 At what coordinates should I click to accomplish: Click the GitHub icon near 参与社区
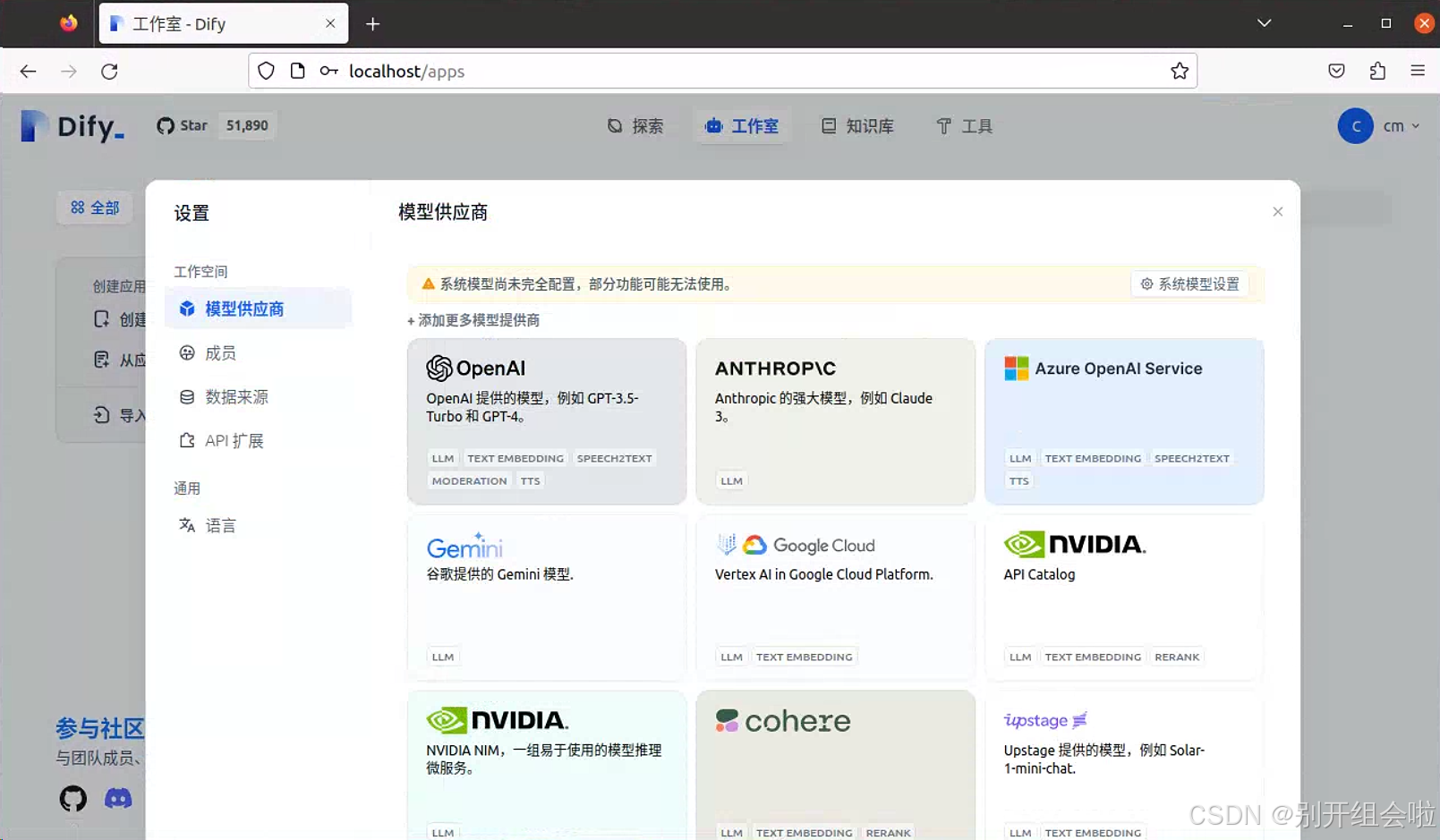tap(72, 798)
